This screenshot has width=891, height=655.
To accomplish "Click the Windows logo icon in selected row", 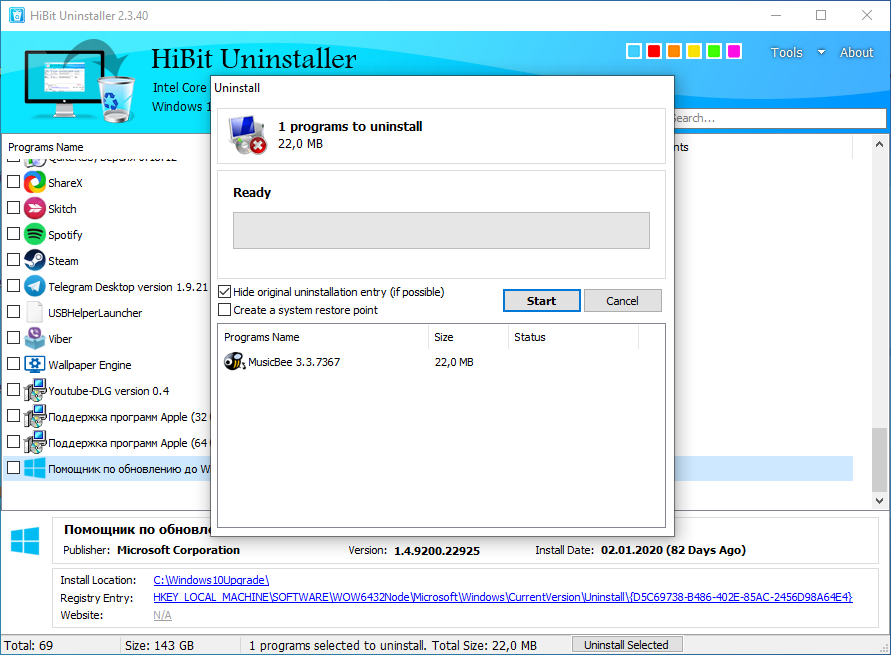I will [35, 468].
